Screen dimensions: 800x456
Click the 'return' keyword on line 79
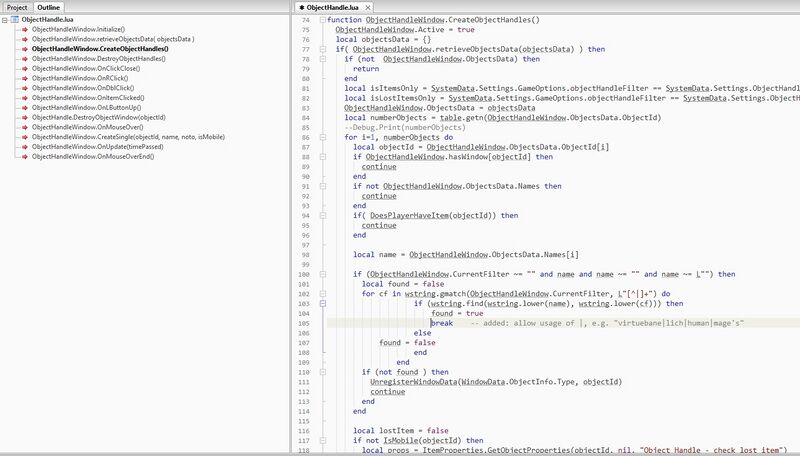click(x=366, y=69)
